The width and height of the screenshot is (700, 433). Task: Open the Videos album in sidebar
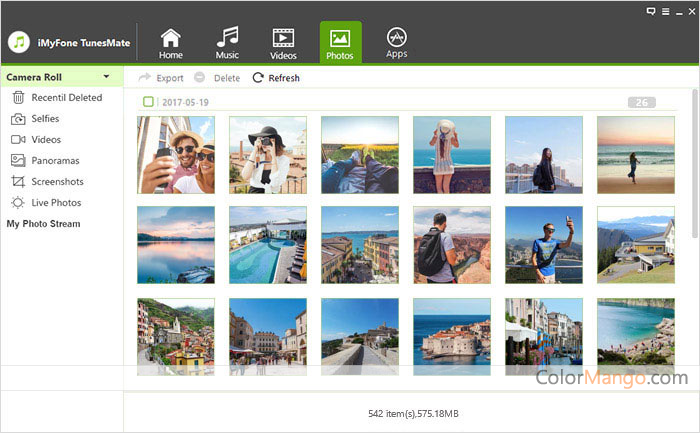click(45, 140)
